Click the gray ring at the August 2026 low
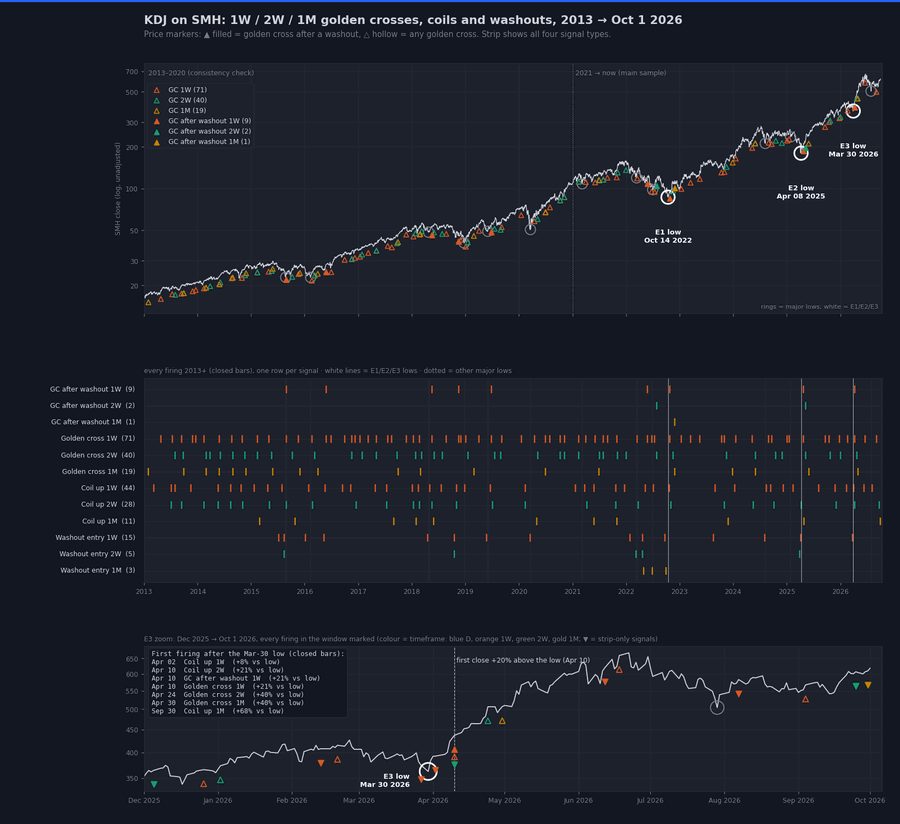 coord(717,708)
